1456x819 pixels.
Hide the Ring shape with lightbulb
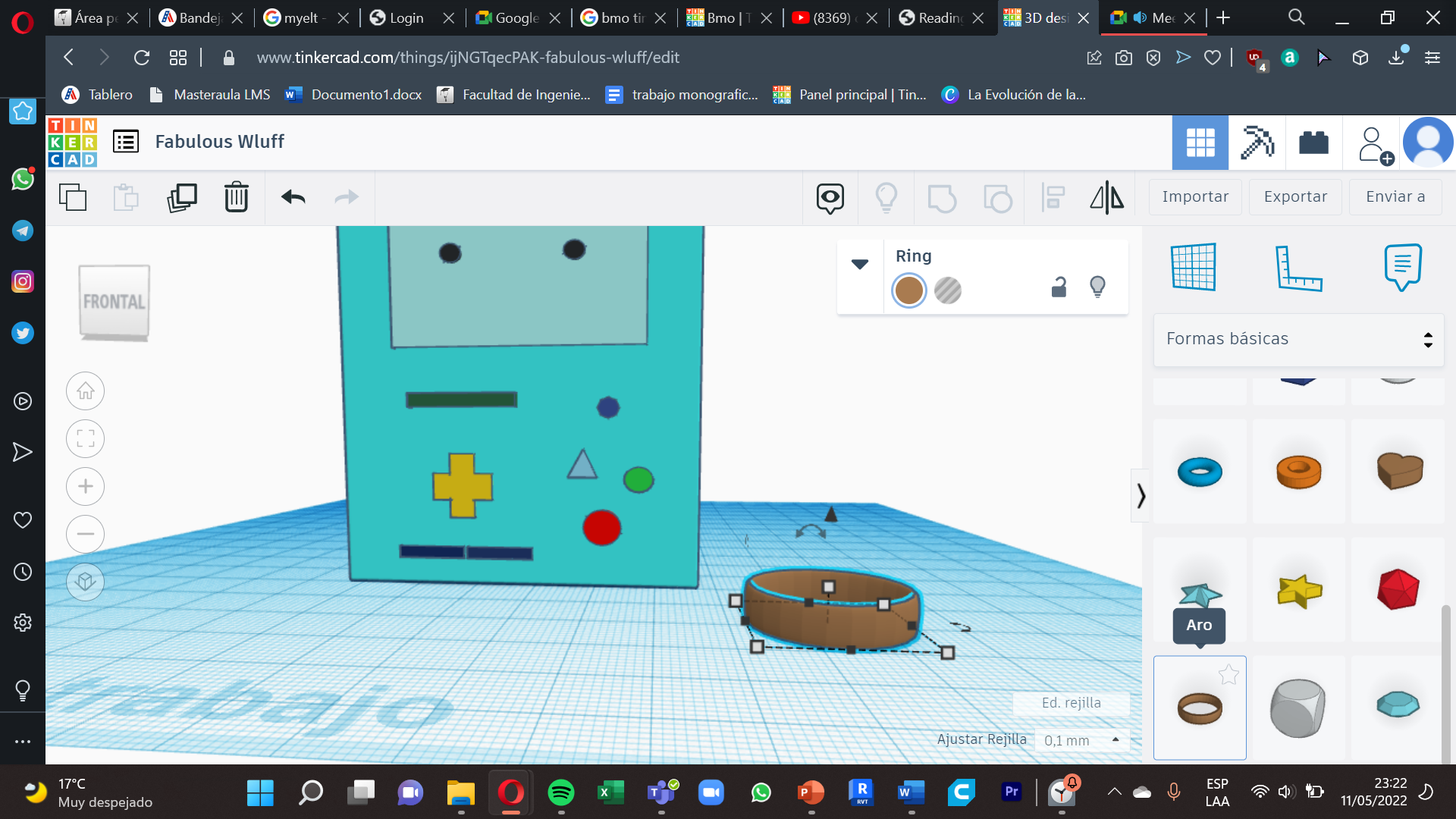[x=1097, y=287]
